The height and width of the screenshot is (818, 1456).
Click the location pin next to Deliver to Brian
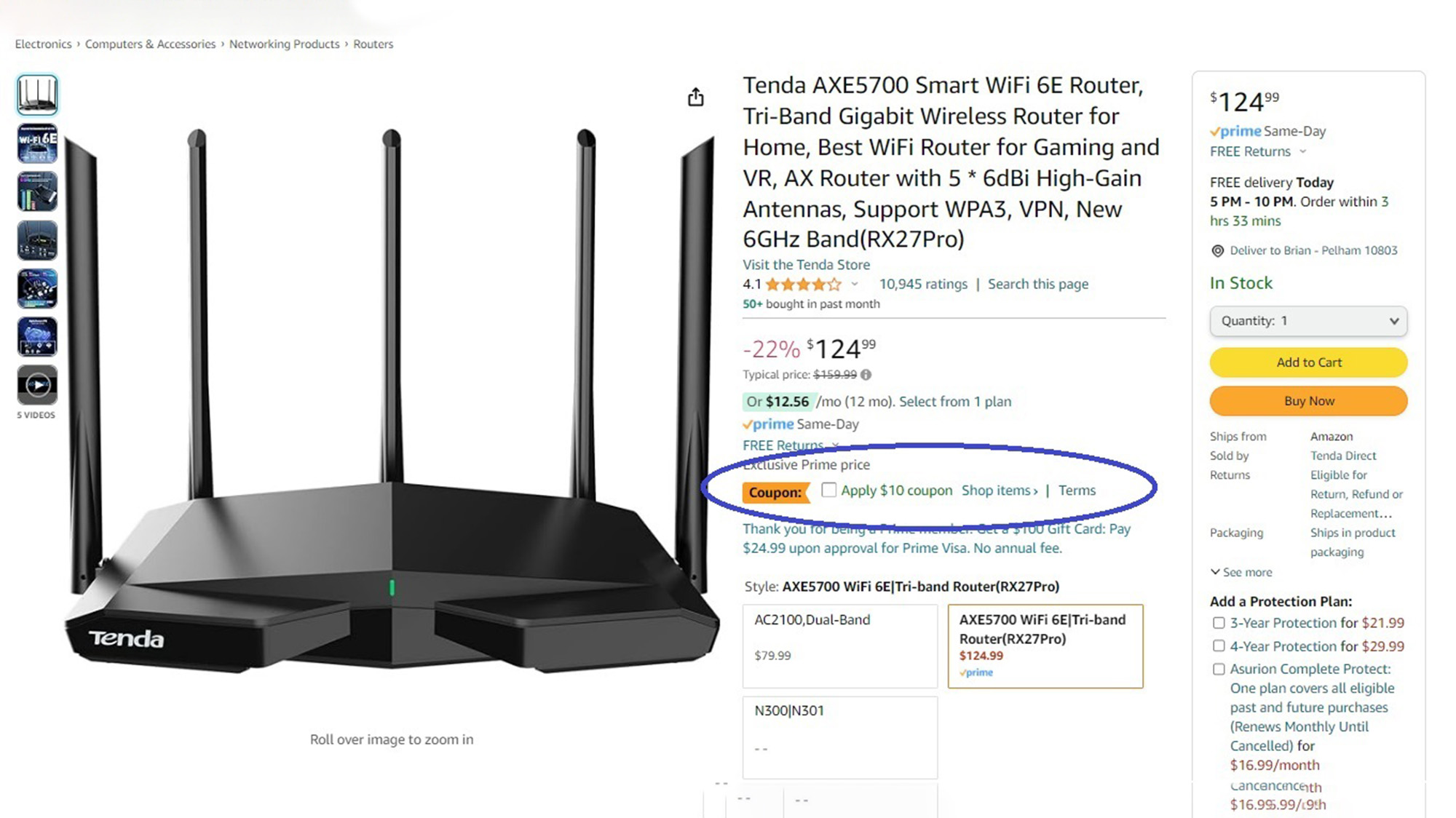pos(1217,250)
